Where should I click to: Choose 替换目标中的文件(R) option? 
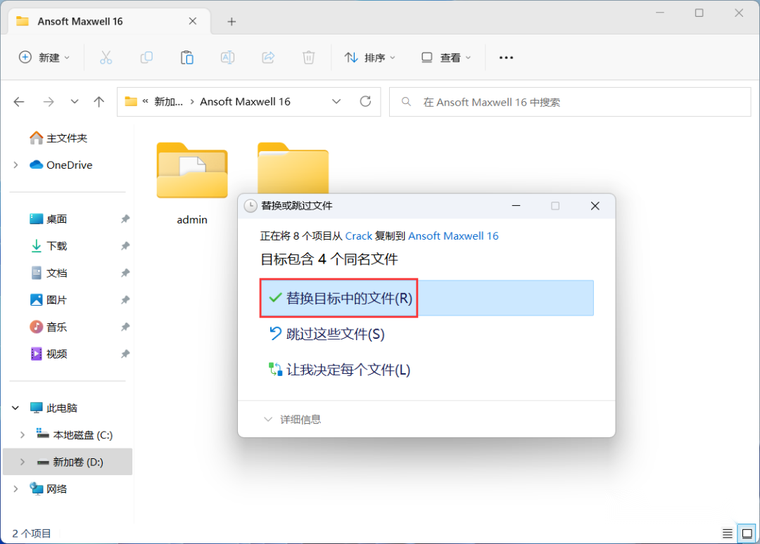[427, 298]
